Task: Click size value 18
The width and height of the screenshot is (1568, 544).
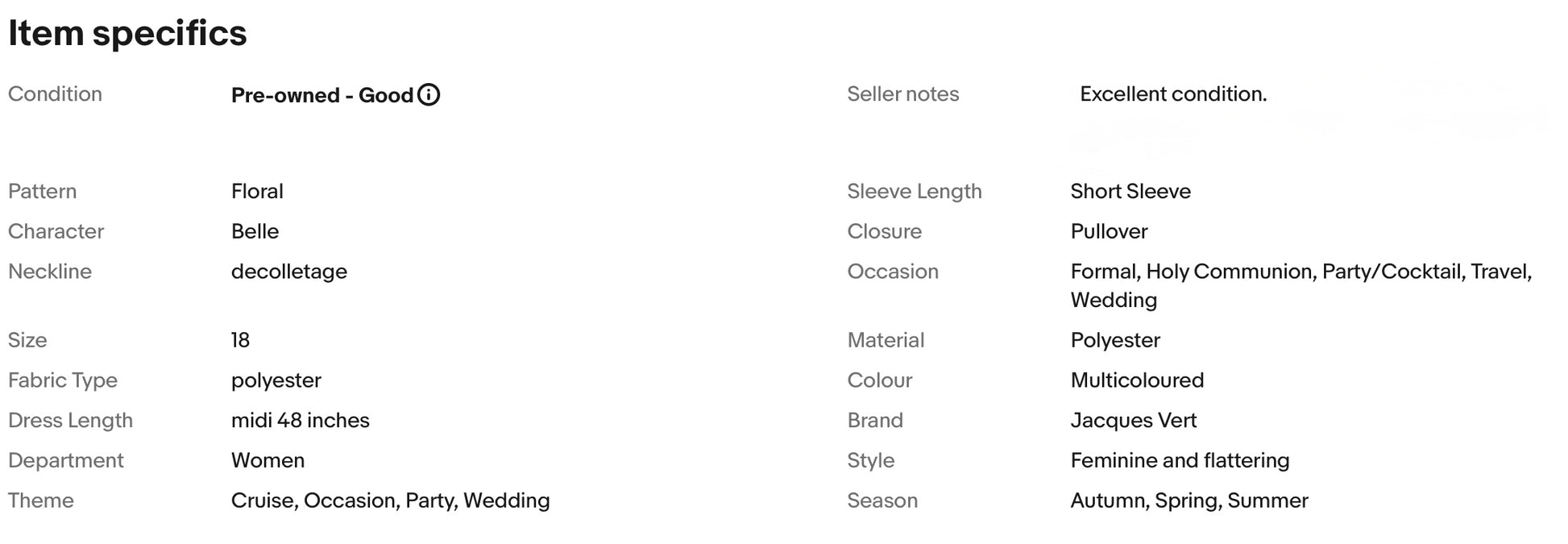Action: pyautogui.click(x=240, y=340)
